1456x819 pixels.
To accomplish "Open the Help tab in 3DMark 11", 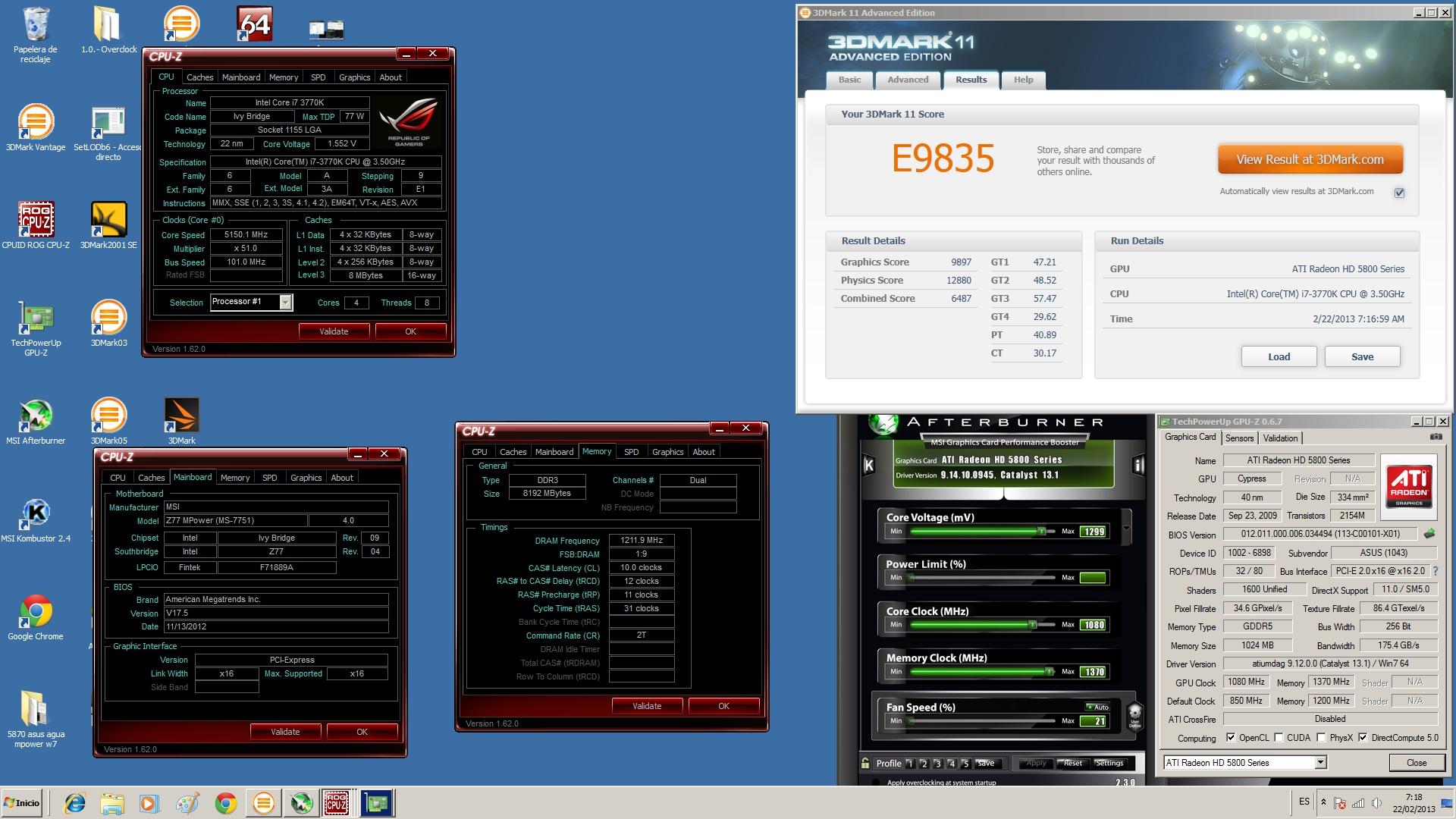I will pyautogui.click(x=1023, y=80).
